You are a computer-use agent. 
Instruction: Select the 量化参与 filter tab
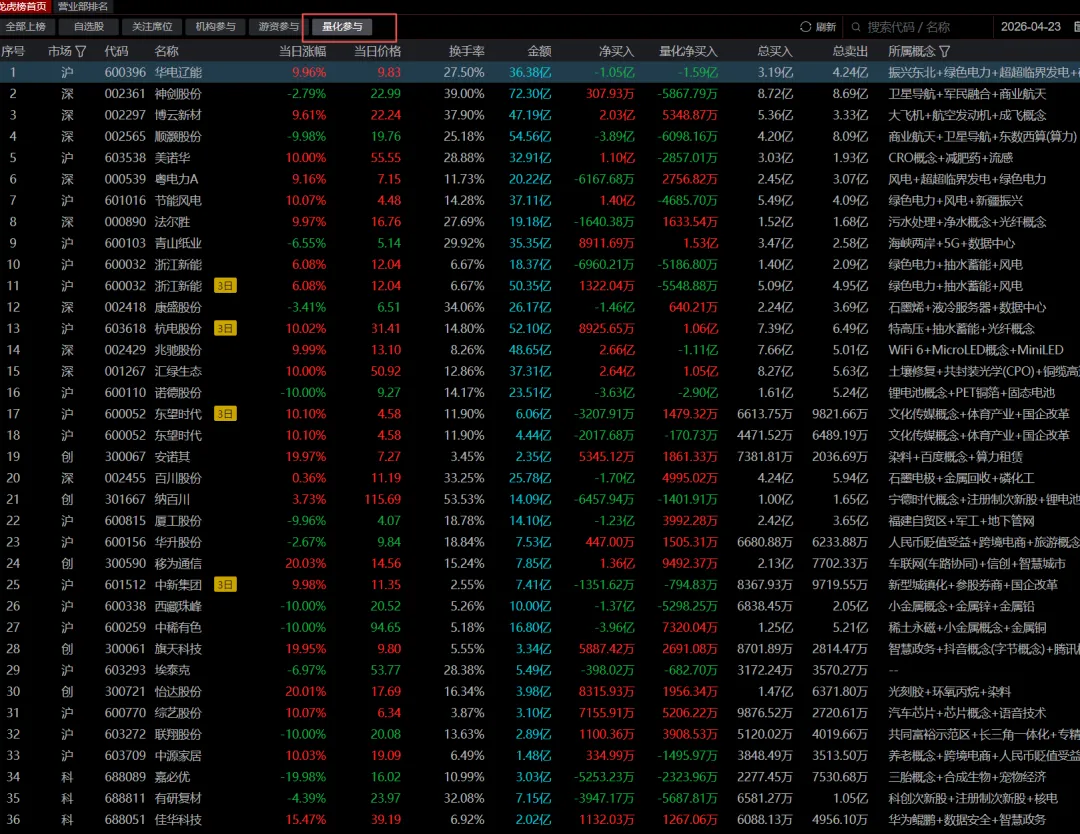[x=342, y=27]
